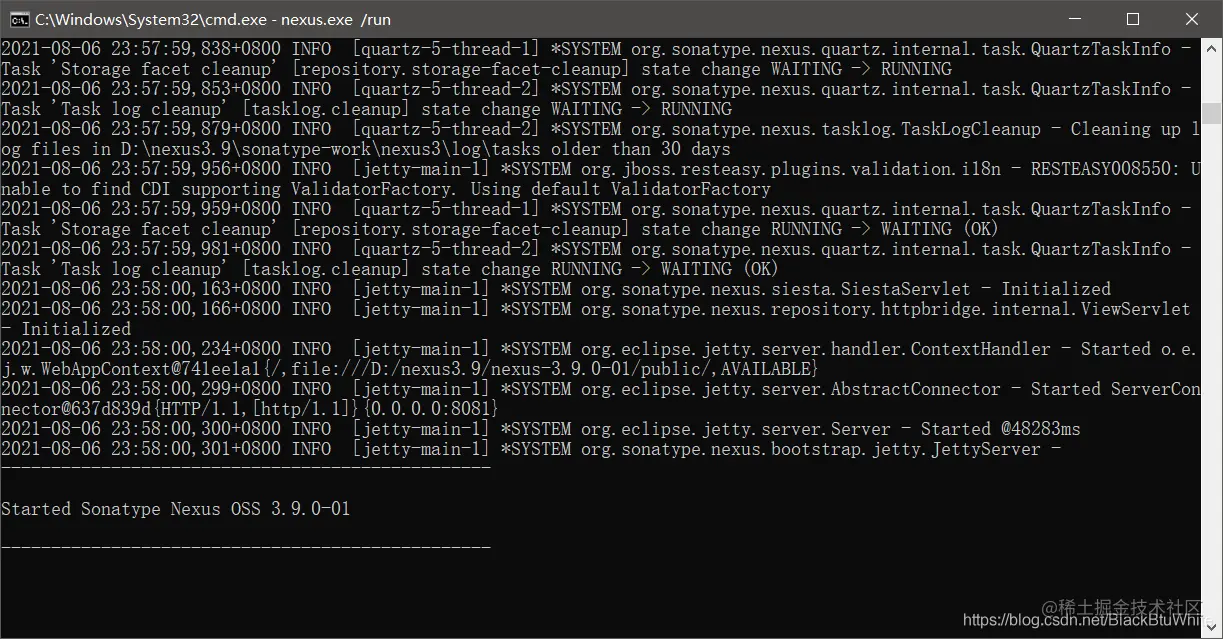The height and width of the screenshot is (639, 1223).
Task: Maximize the cmd.exe window
Action: 1133,19
